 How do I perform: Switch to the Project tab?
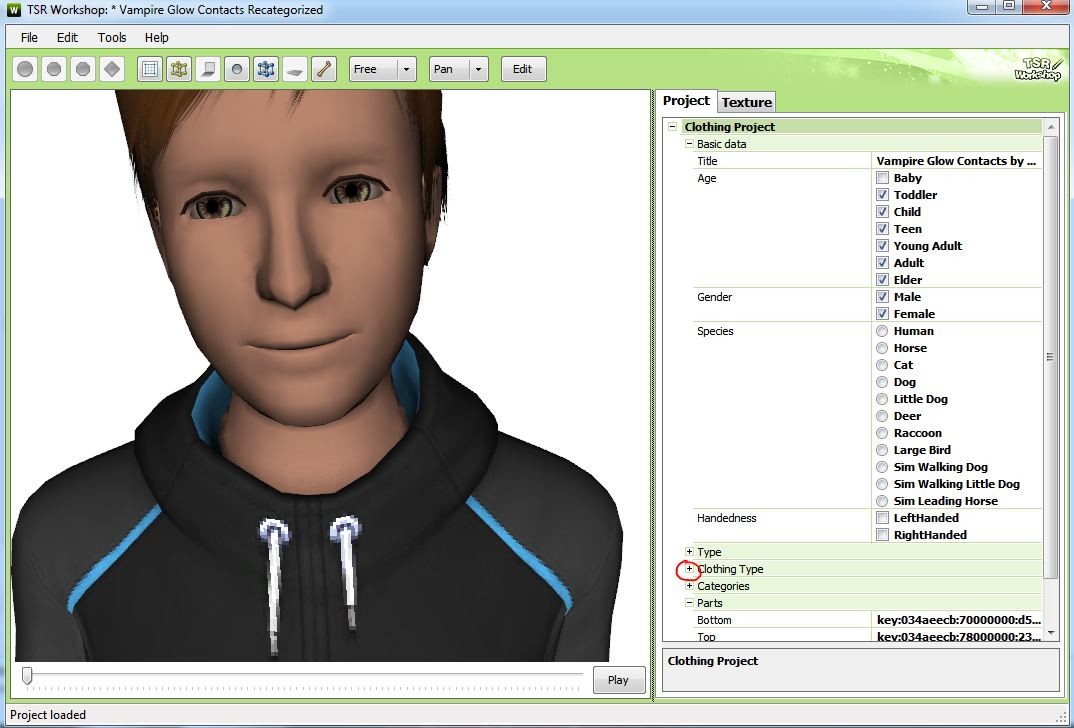pyautogui.click(x=686, y=101)
